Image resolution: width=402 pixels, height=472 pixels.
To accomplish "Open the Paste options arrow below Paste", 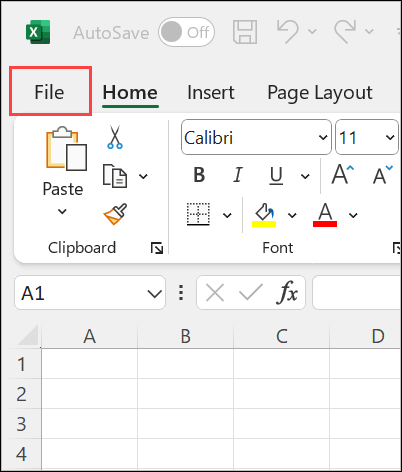I will 62,211.
